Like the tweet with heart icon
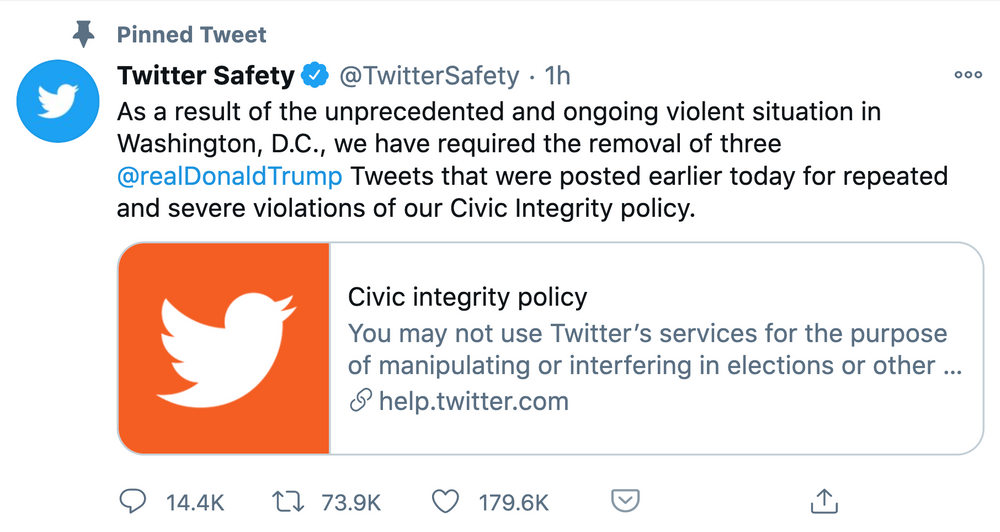This screenshot has height=532, width=1000. coord(445,502)
